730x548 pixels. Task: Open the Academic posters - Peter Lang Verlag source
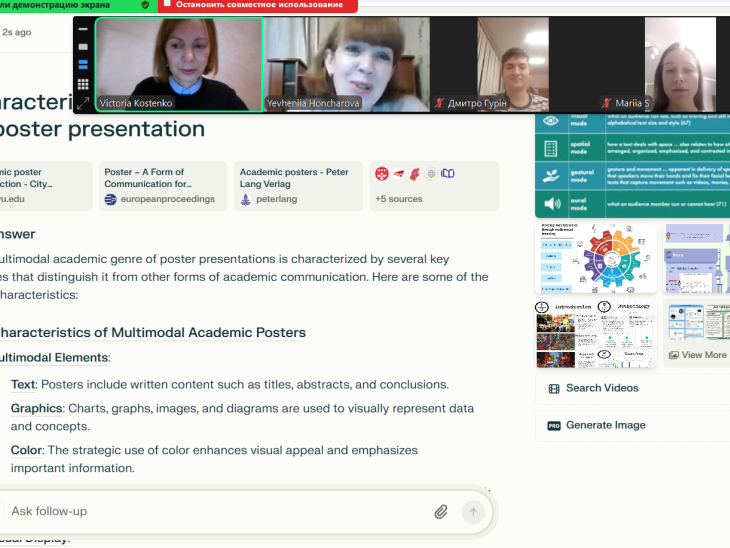point(298,186)
